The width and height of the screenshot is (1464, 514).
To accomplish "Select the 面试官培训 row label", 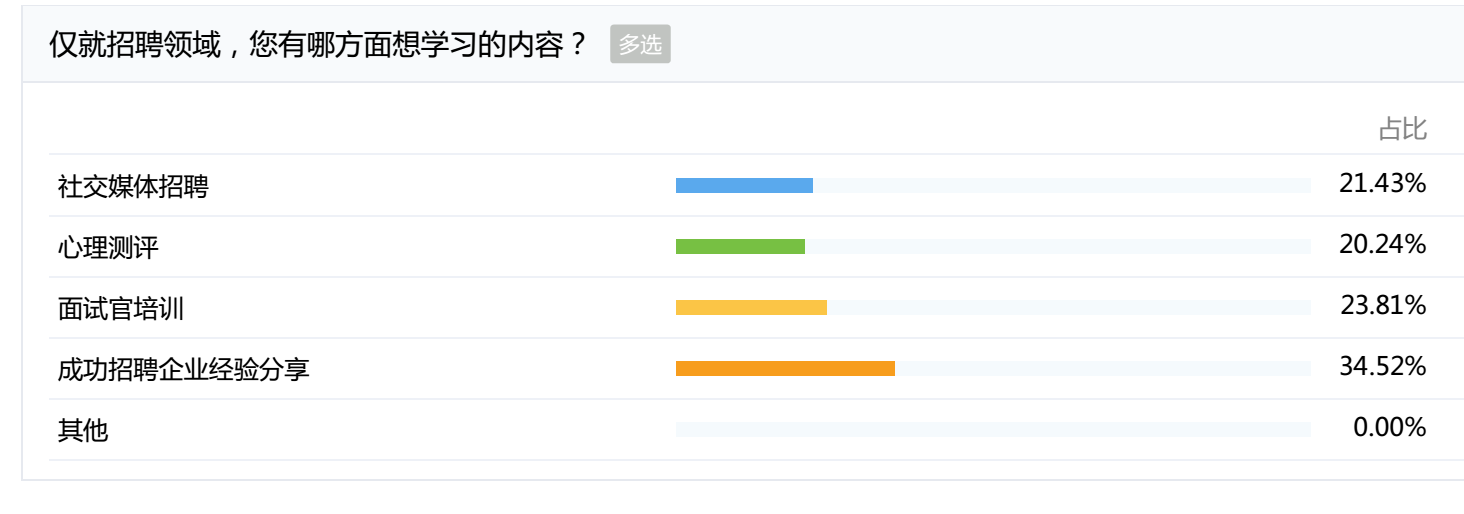I will [121, 308].
